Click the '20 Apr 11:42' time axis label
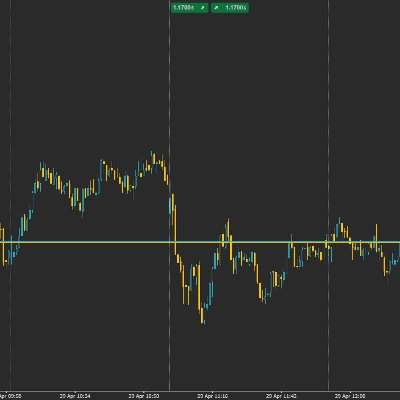 [x=281, y=396]
